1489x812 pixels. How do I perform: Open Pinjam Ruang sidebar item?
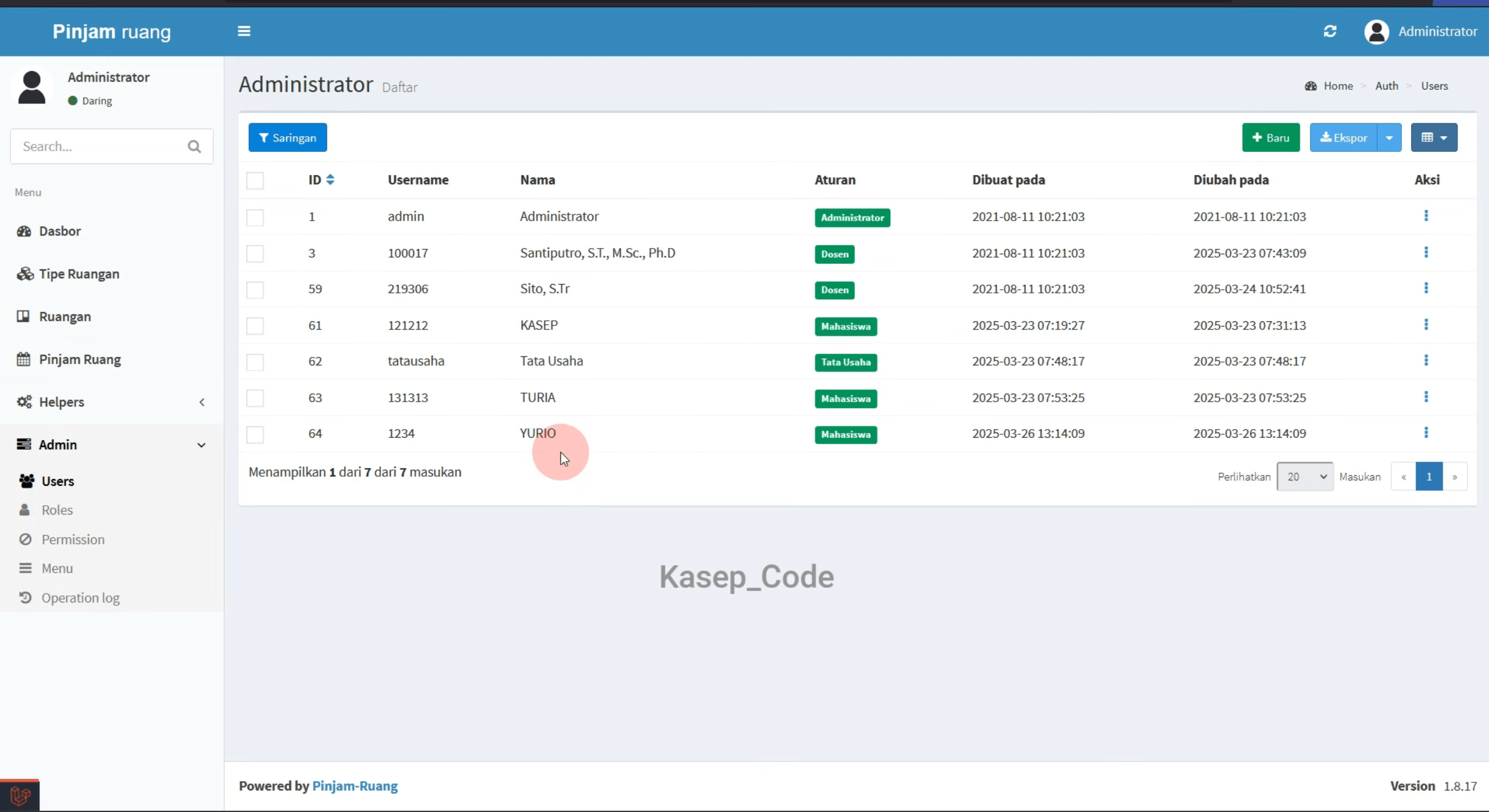coord(111,359)
